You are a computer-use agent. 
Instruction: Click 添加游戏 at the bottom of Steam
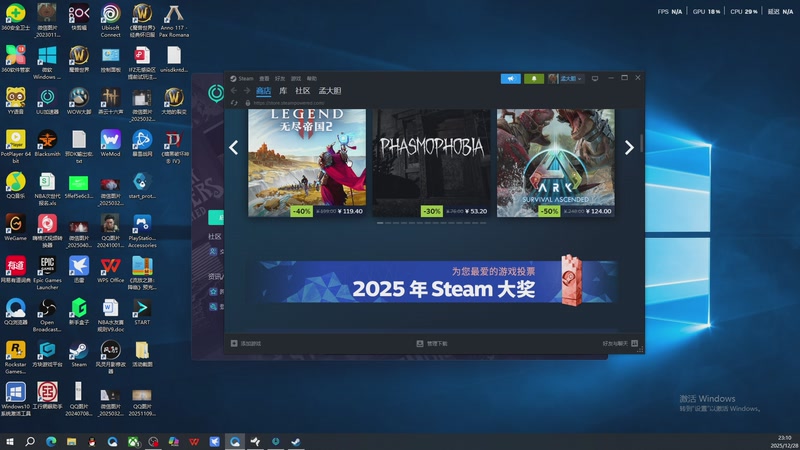(x=246, y=344)
